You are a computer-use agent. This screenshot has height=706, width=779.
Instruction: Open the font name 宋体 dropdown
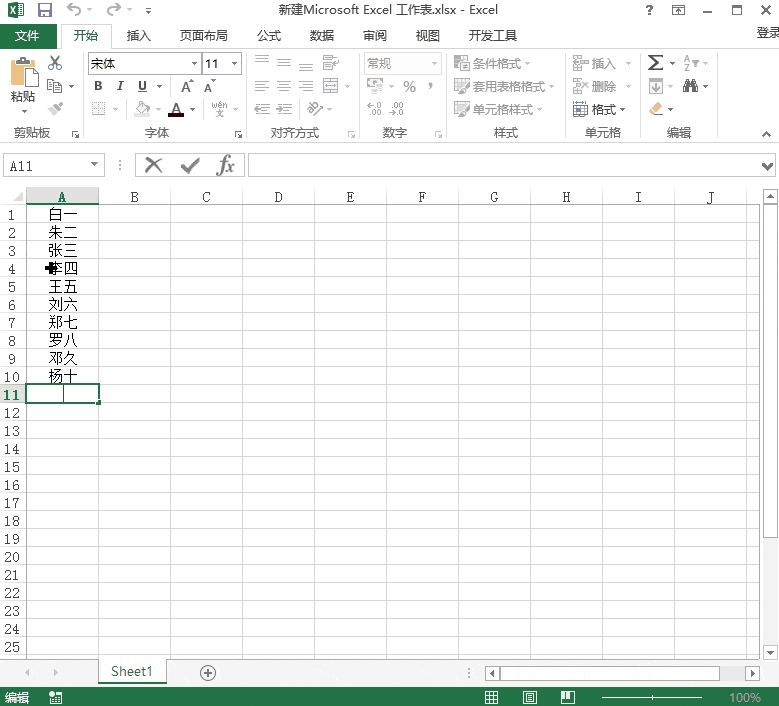pos(194,64)
